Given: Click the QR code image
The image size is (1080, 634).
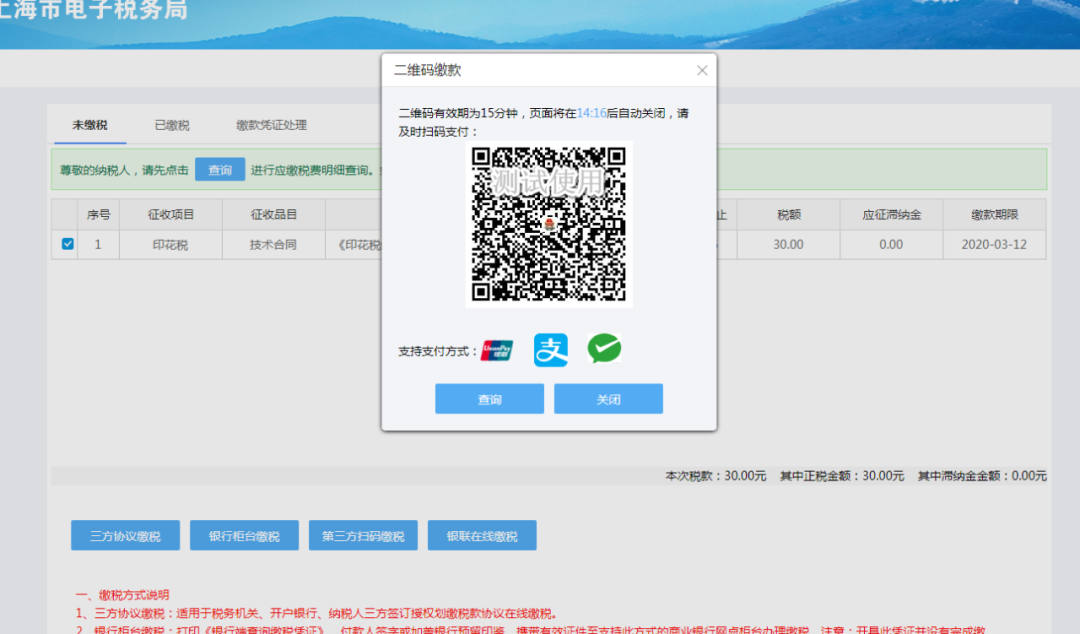Looking at the screenshot, I should [549, 225].
